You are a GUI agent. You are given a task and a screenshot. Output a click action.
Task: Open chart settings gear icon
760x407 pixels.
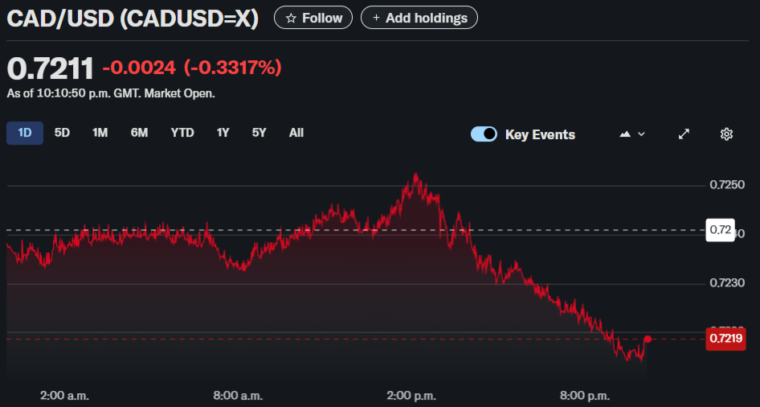click(727, 134)
